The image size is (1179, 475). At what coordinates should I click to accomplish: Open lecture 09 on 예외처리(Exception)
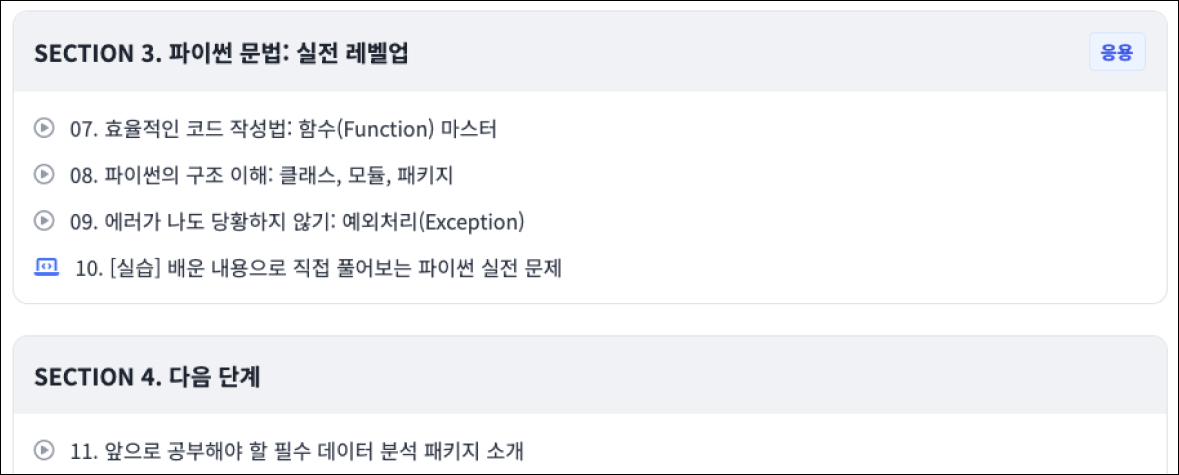(297, 221)
